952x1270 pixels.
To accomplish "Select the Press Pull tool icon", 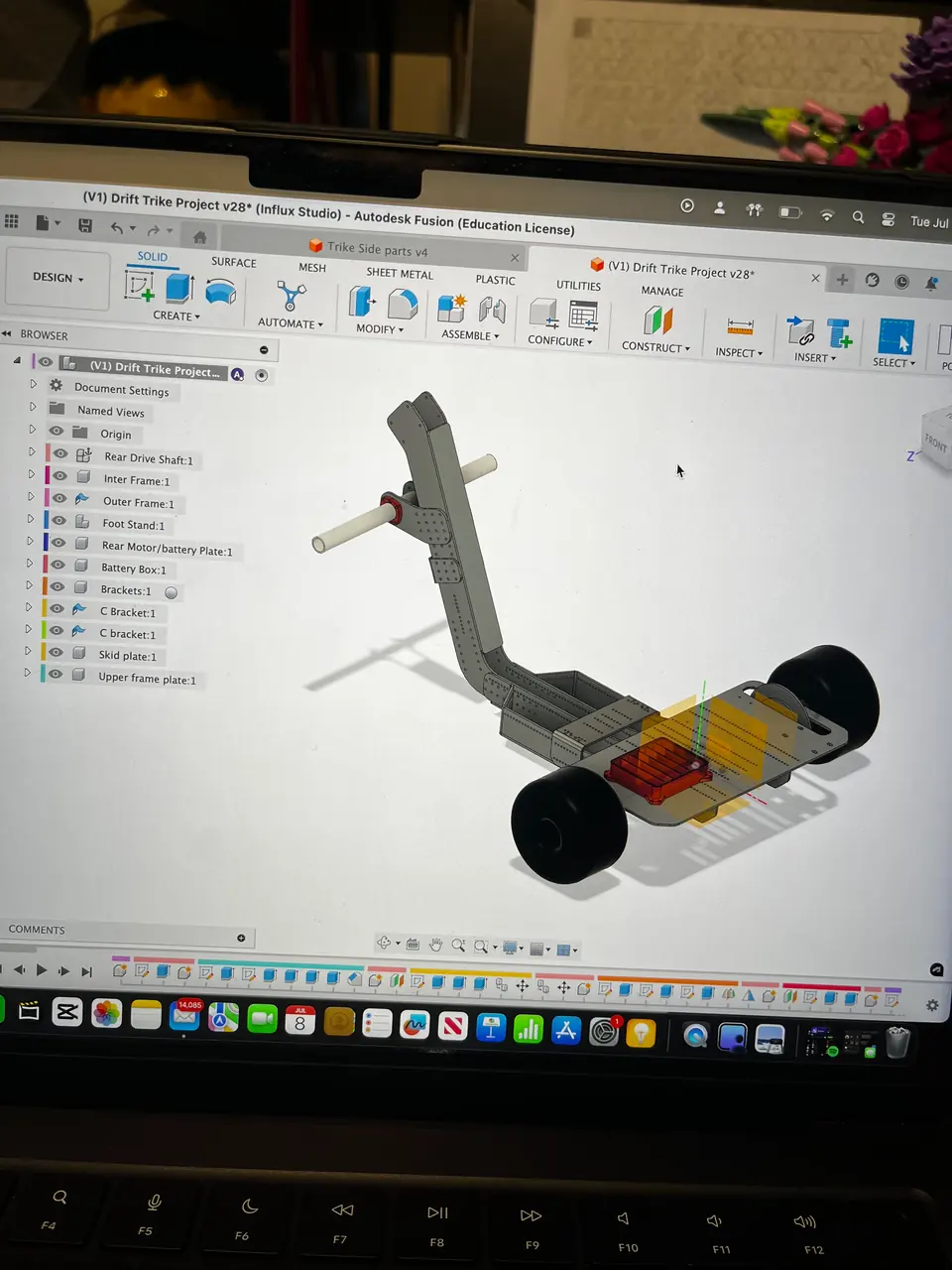I will tap(361, 303).
